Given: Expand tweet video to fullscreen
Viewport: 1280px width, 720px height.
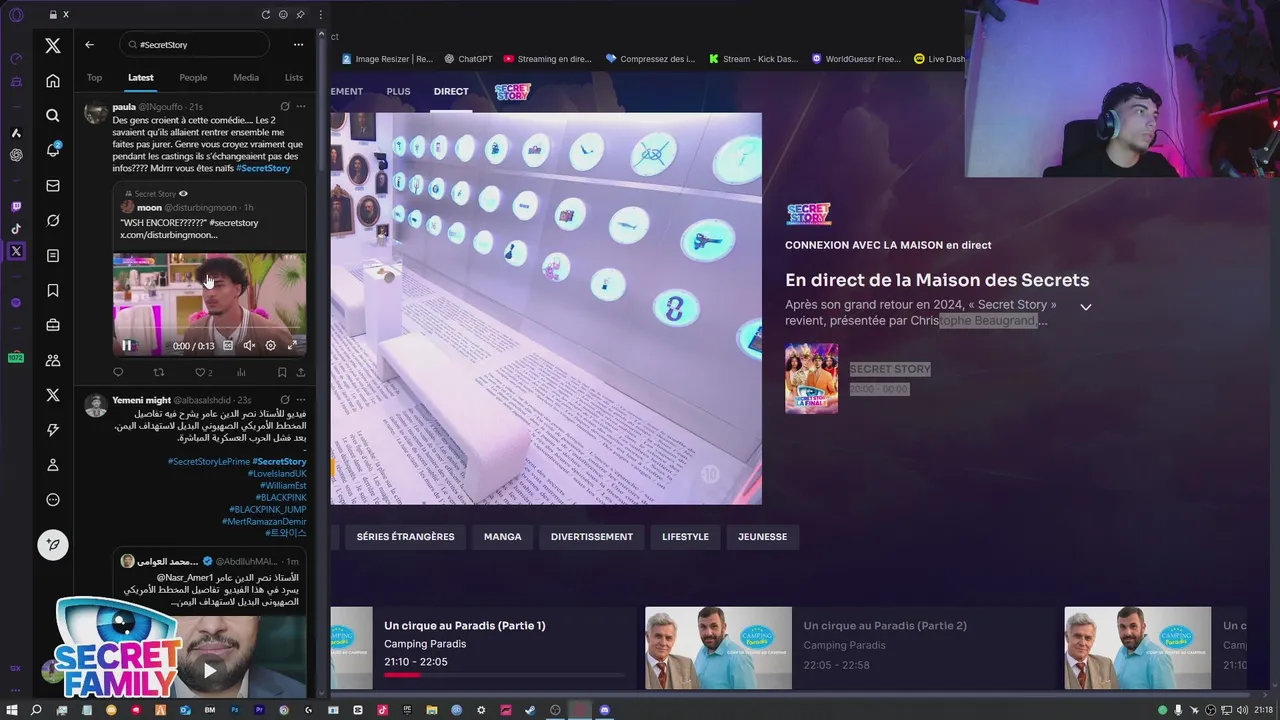Looking at the screenshot, I should (292, 346).
